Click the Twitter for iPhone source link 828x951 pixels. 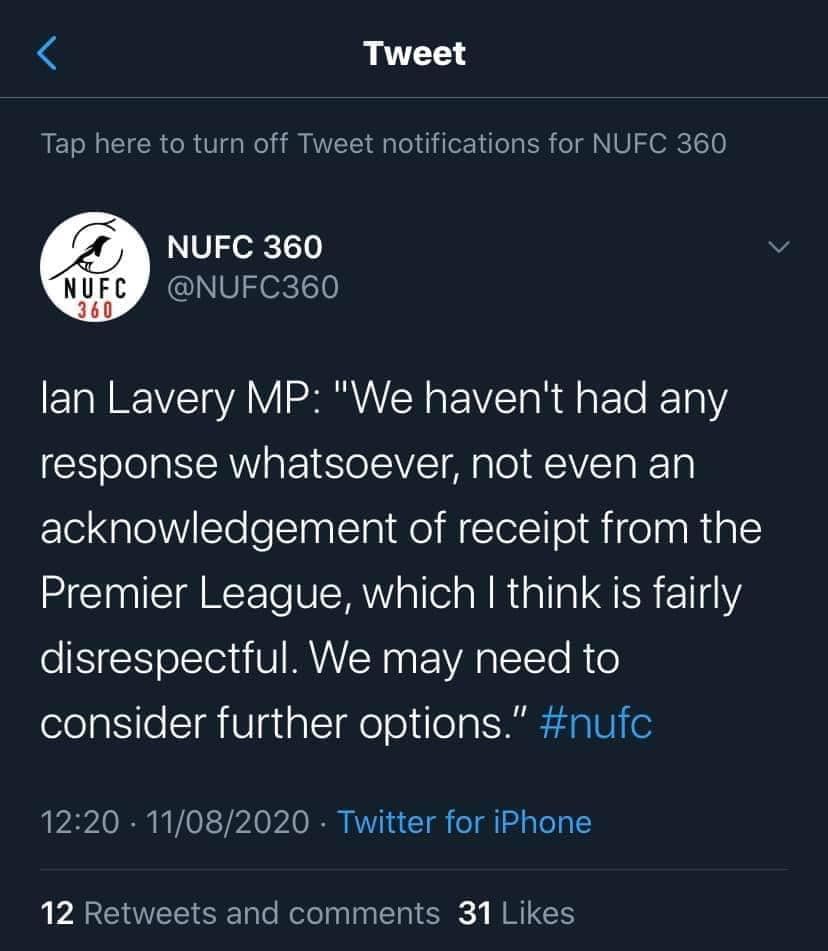(464, 823)
